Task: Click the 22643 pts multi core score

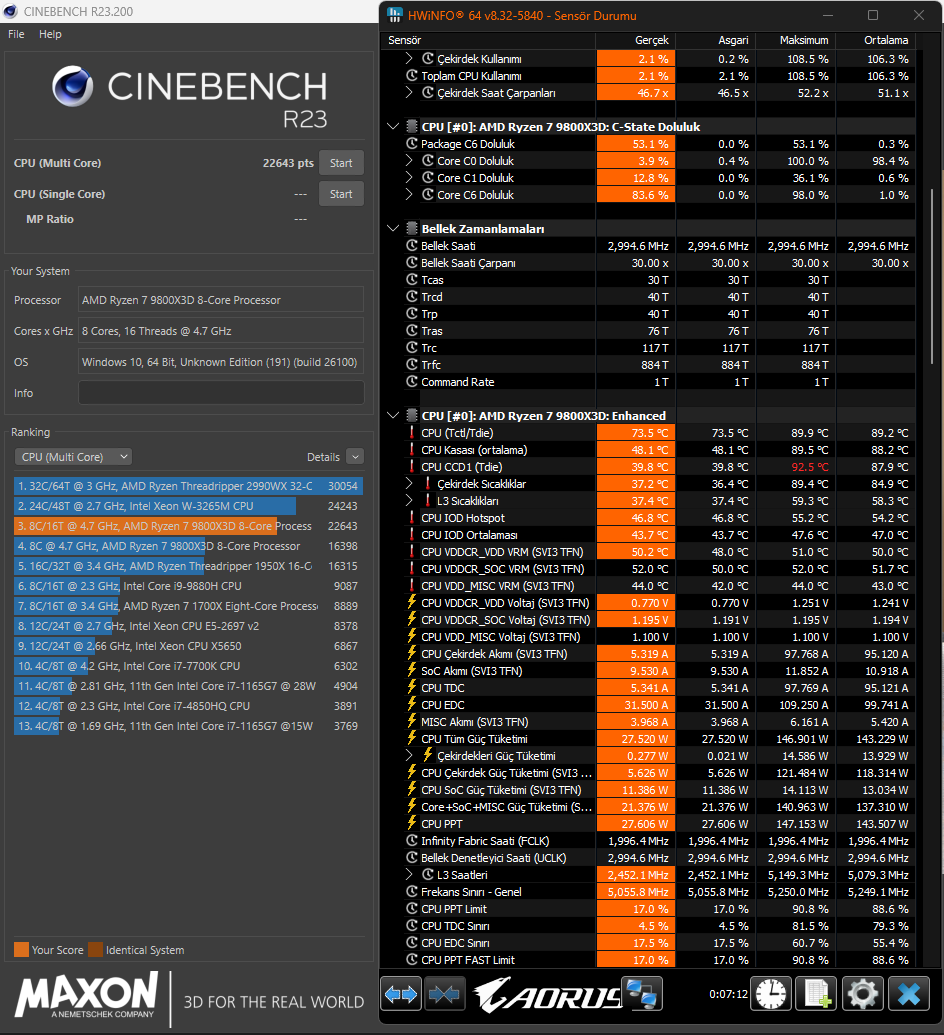Action: [288, 163]
